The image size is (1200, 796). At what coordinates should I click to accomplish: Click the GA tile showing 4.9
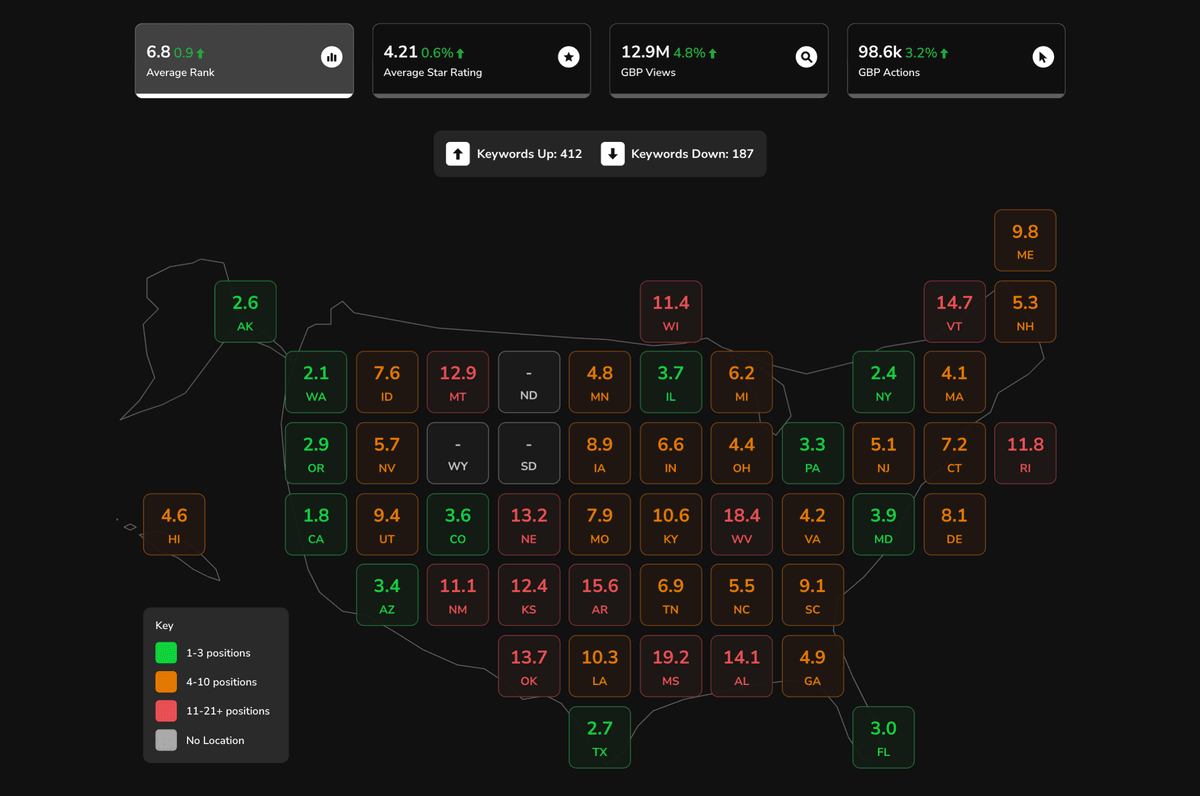pos(812,667)
